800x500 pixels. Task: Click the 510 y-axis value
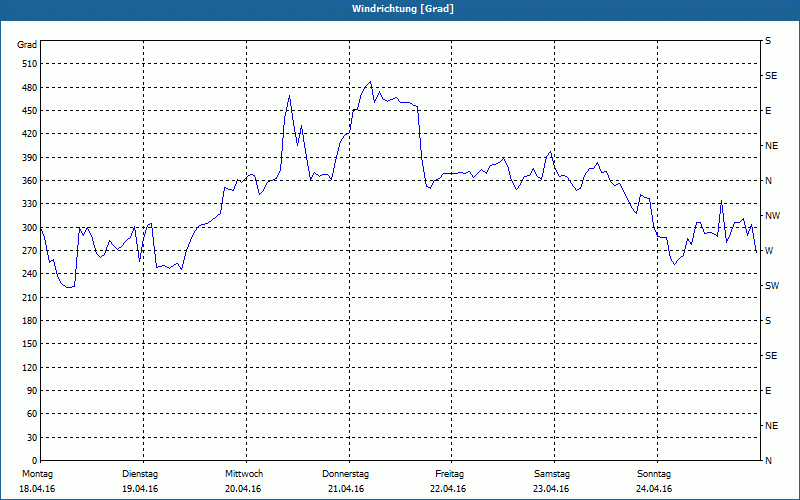(29, 64)
